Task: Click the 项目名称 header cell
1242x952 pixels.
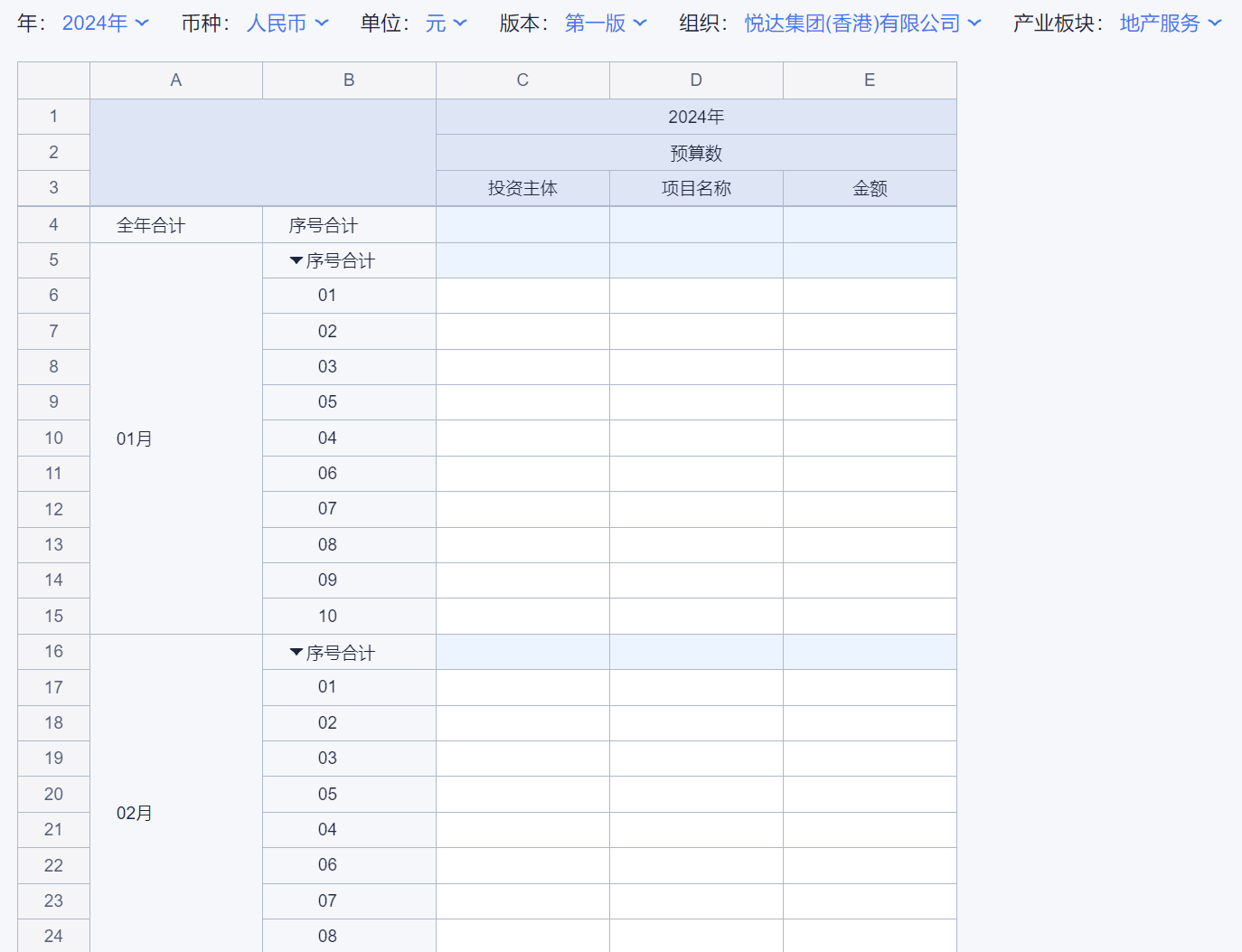Action: pyautogui.click(x=696, y=189)
